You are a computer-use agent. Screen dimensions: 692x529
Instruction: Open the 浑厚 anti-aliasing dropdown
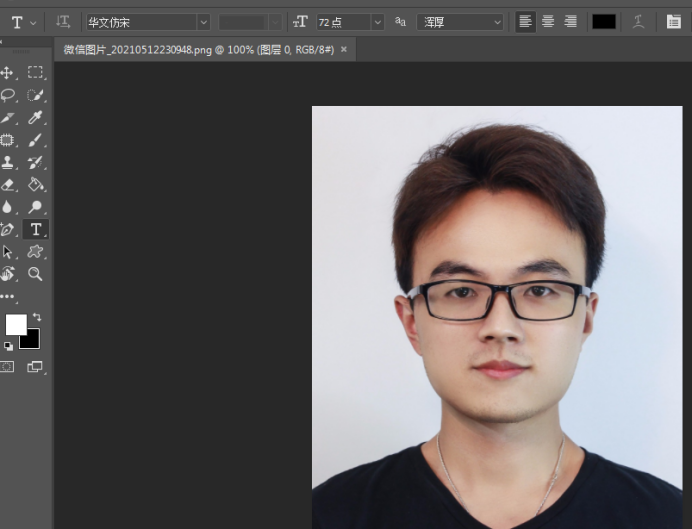[461, 22]
